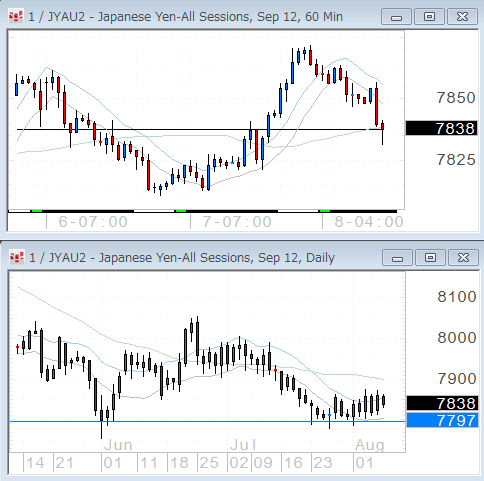Click the 7825 price axis label

[456, 160]
